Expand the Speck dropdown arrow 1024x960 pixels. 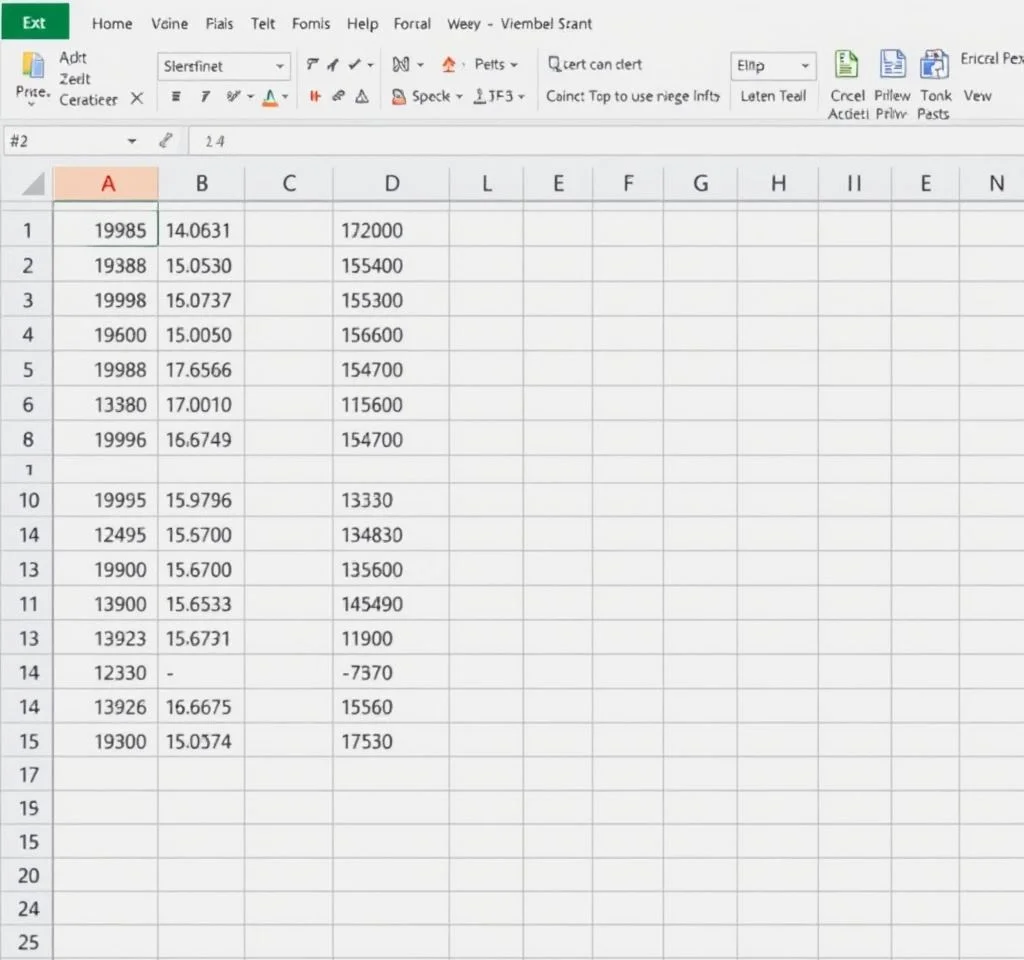click(x=459, y=97)
